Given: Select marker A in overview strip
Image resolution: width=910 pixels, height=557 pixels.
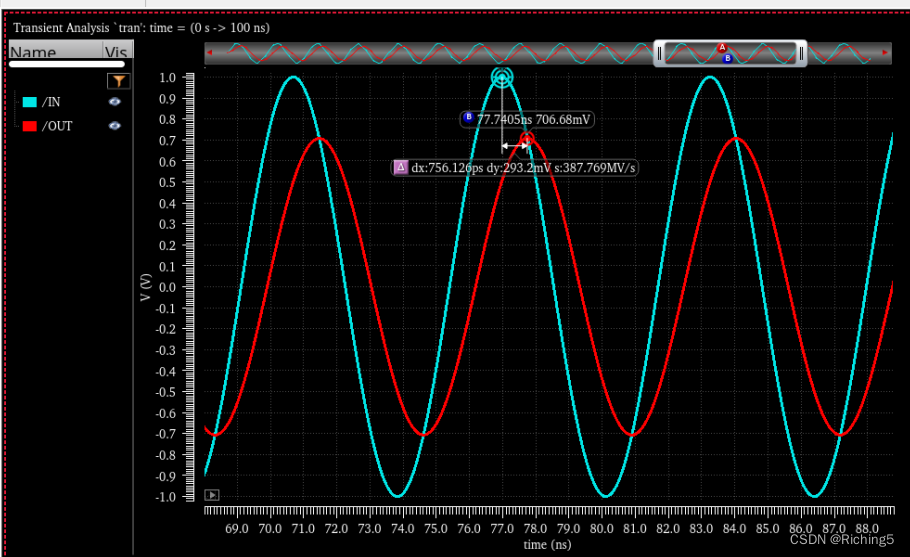Looking at the screenshot, I should point(722,48).
